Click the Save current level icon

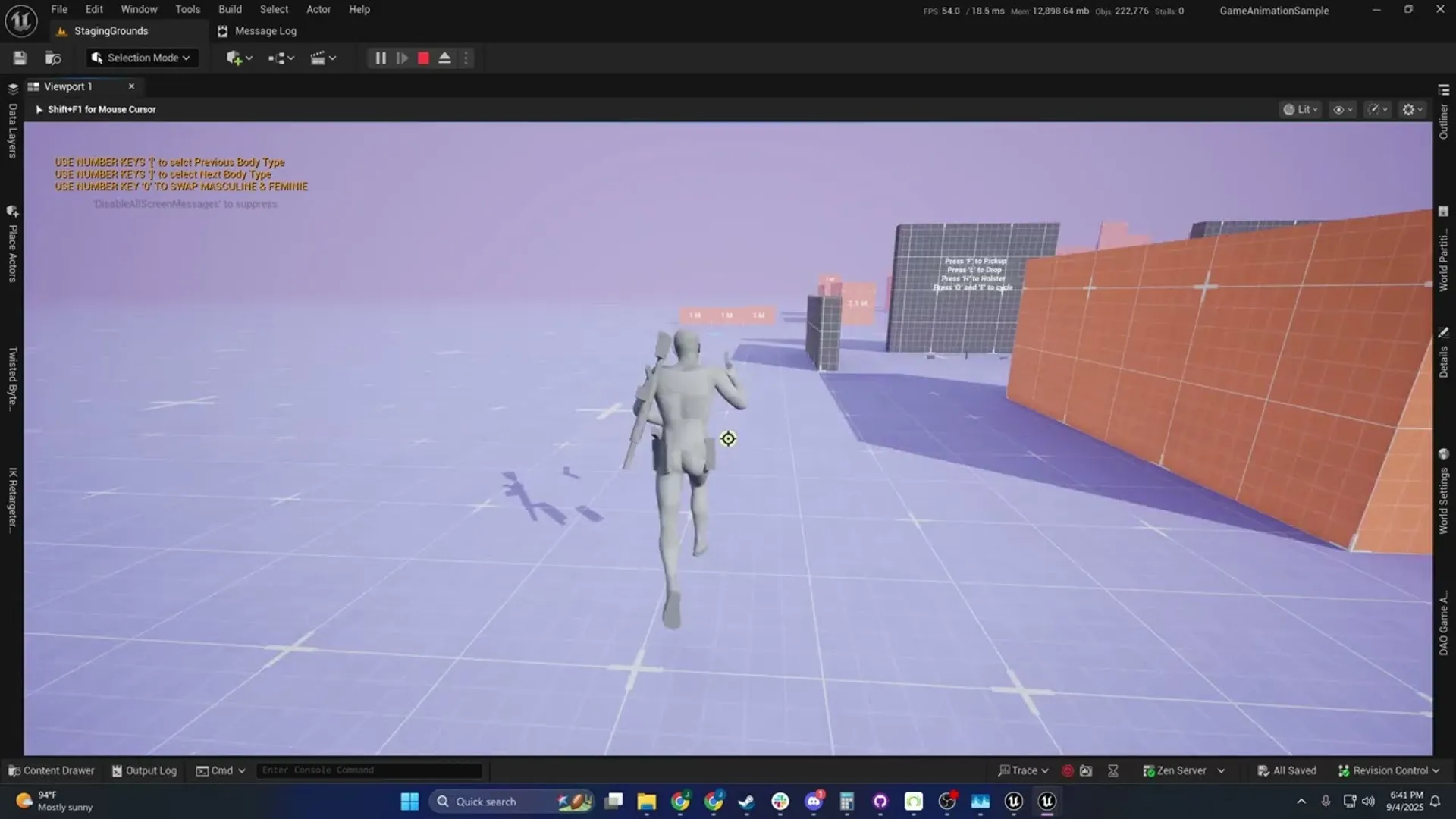coord(20,58)
